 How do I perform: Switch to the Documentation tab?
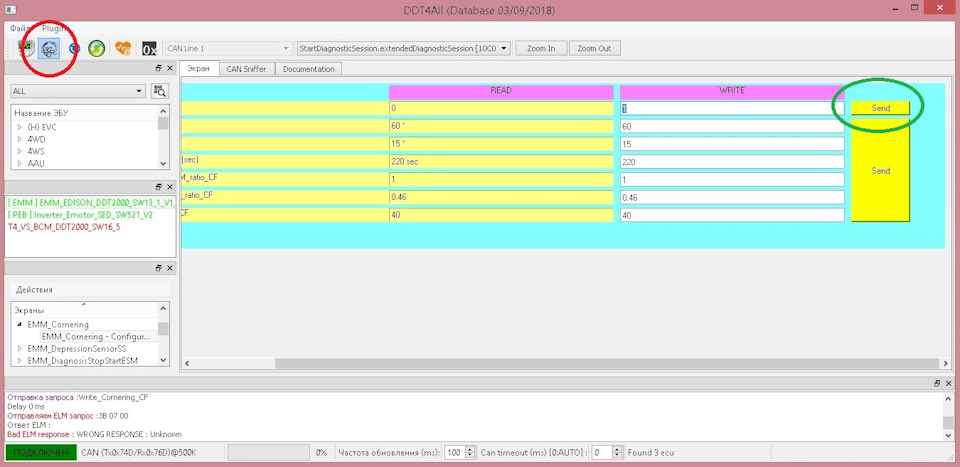click(x=309, y=69)
